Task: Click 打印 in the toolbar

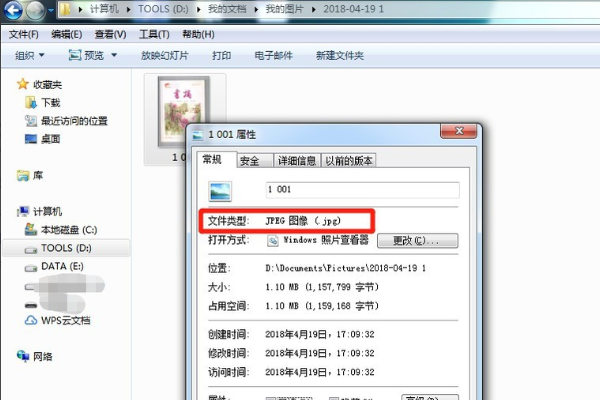Action: [x=222, y=56]
